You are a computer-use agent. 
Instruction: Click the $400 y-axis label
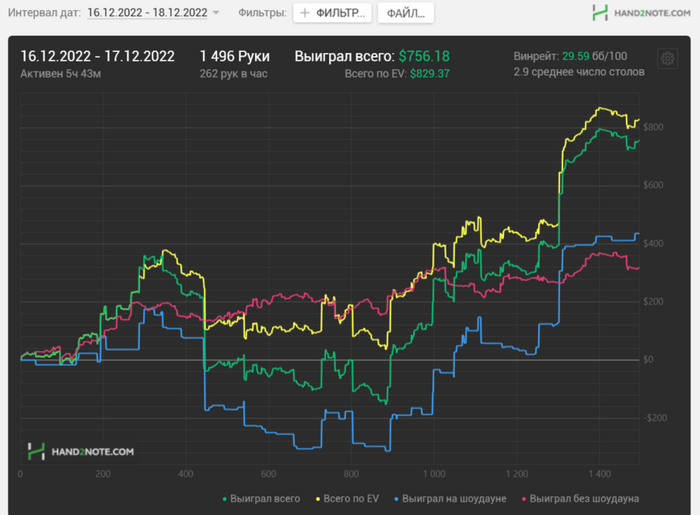click(653, 244)
